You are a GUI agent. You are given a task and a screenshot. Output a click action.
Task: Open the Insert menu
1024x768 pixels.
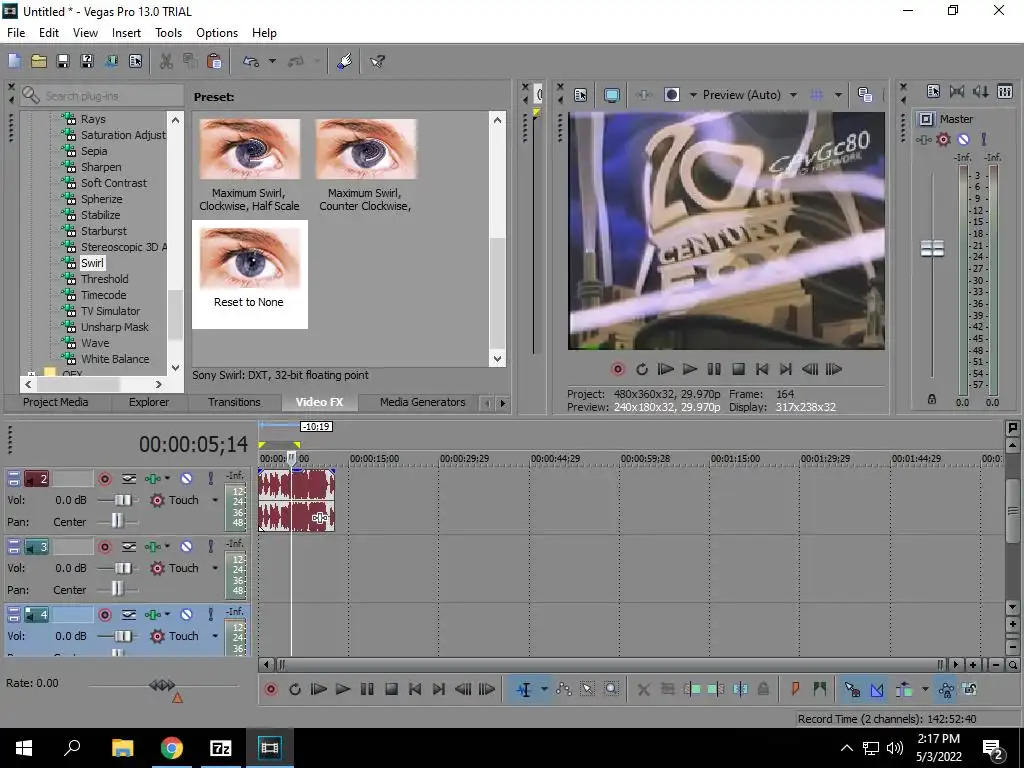click(126, 33)
